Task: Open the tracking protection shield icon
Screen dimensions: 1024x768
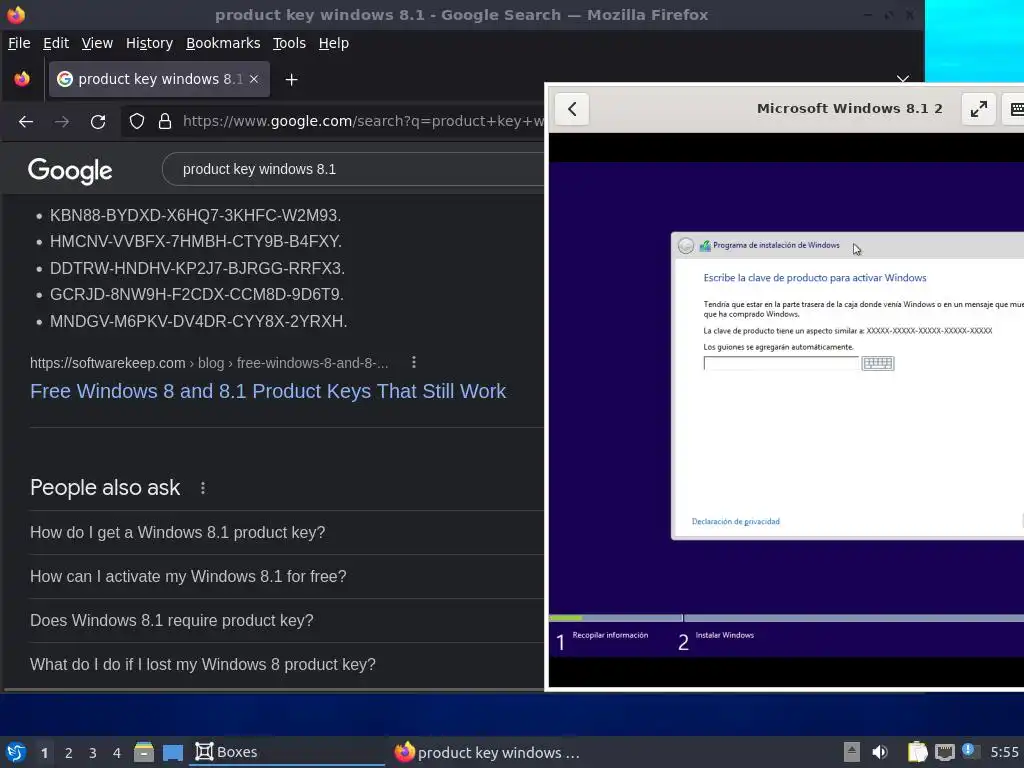Action: tap(136, 121)
